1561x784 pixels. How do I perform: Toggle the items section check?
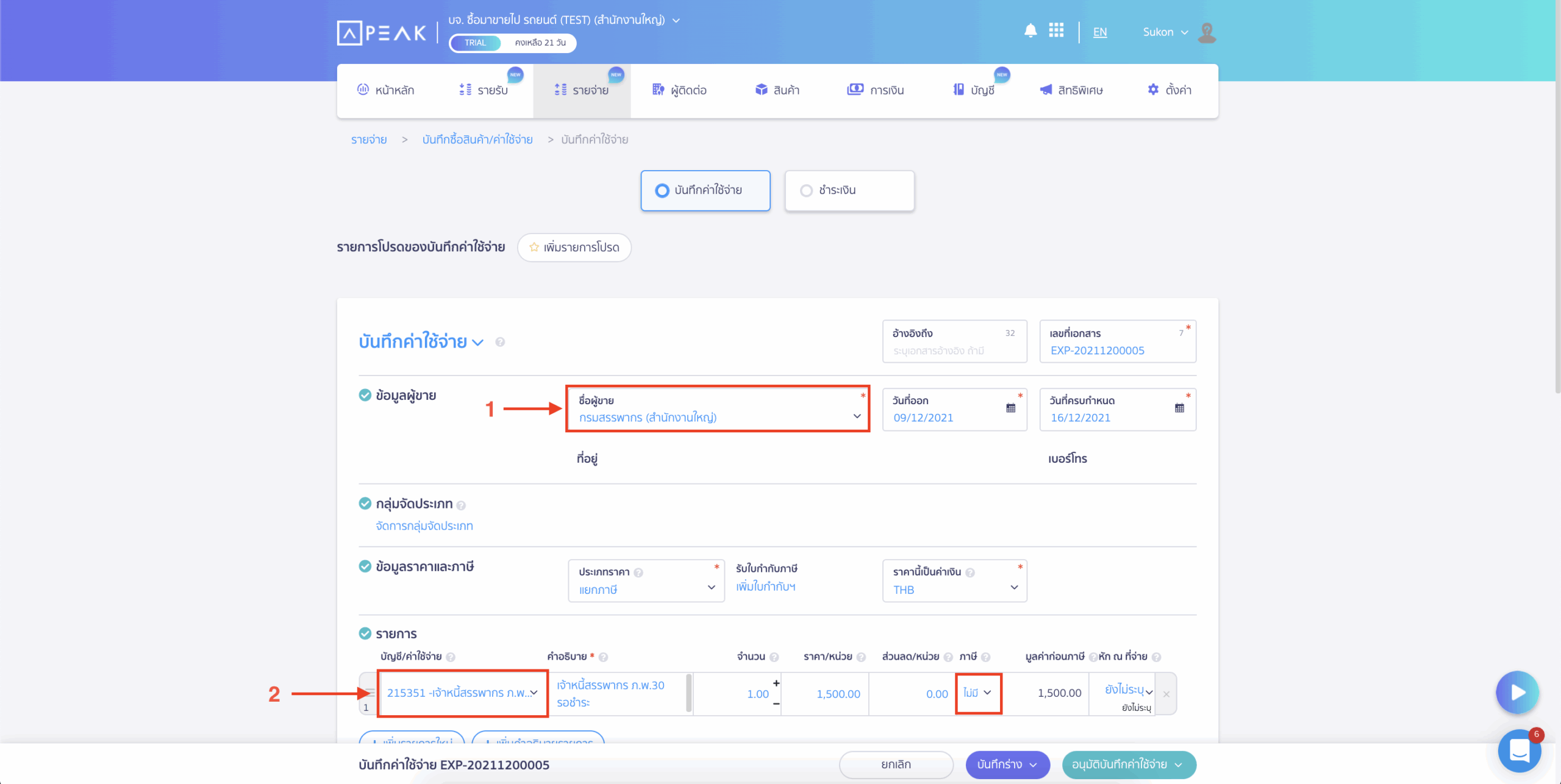[365, 633]
